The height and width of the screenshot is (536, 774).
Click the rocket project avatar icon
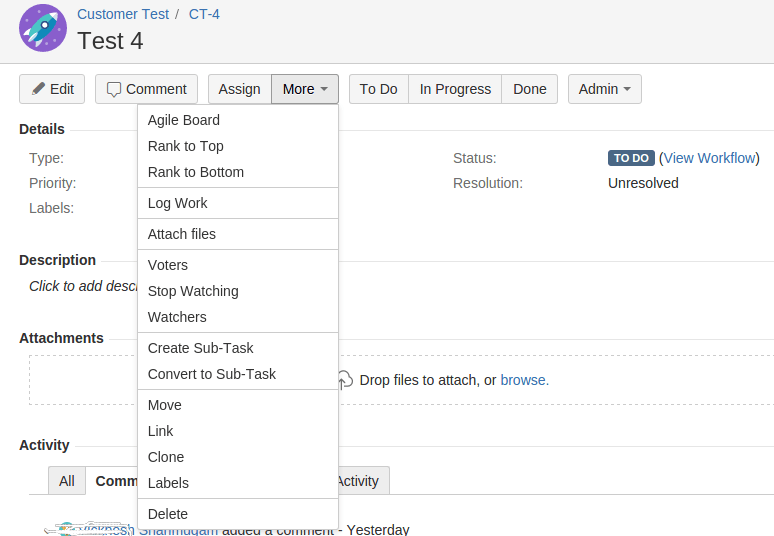tap(43, 28)
